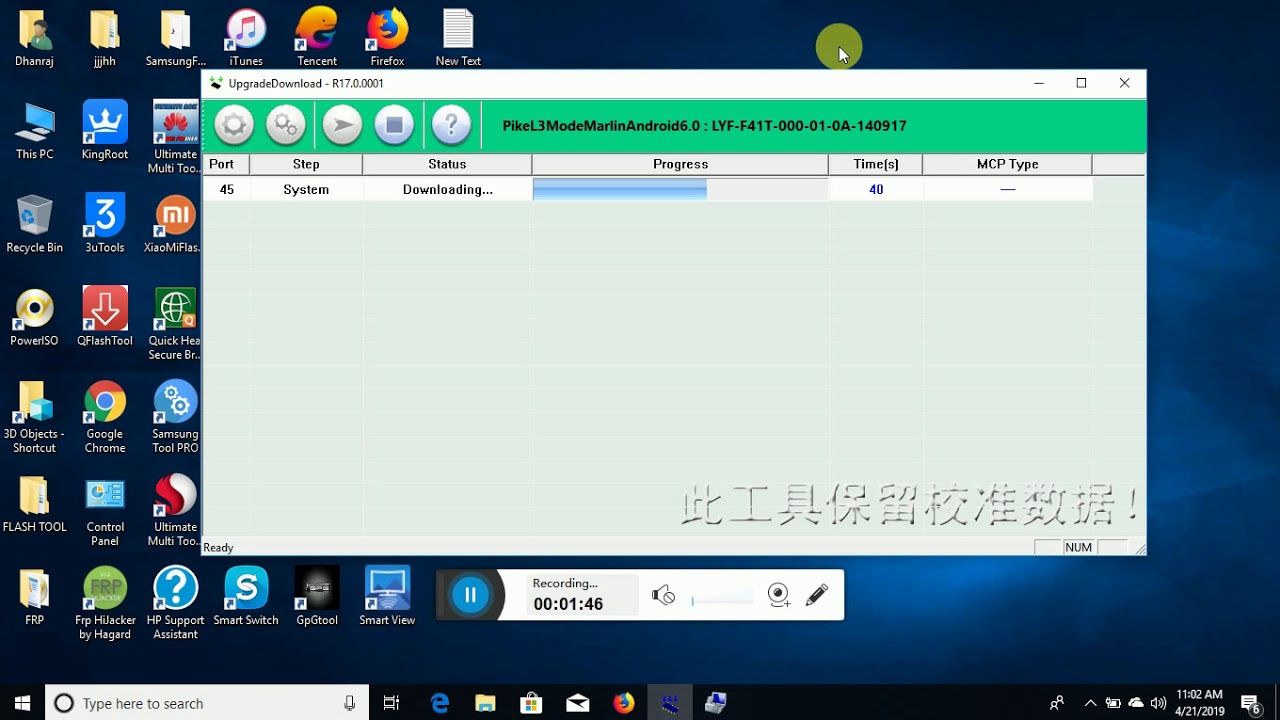The height and width of the screenshot is (720, 1280).
Task: Select port value 45 in the table
Action: pyautogui.click(x=226, y=189)
